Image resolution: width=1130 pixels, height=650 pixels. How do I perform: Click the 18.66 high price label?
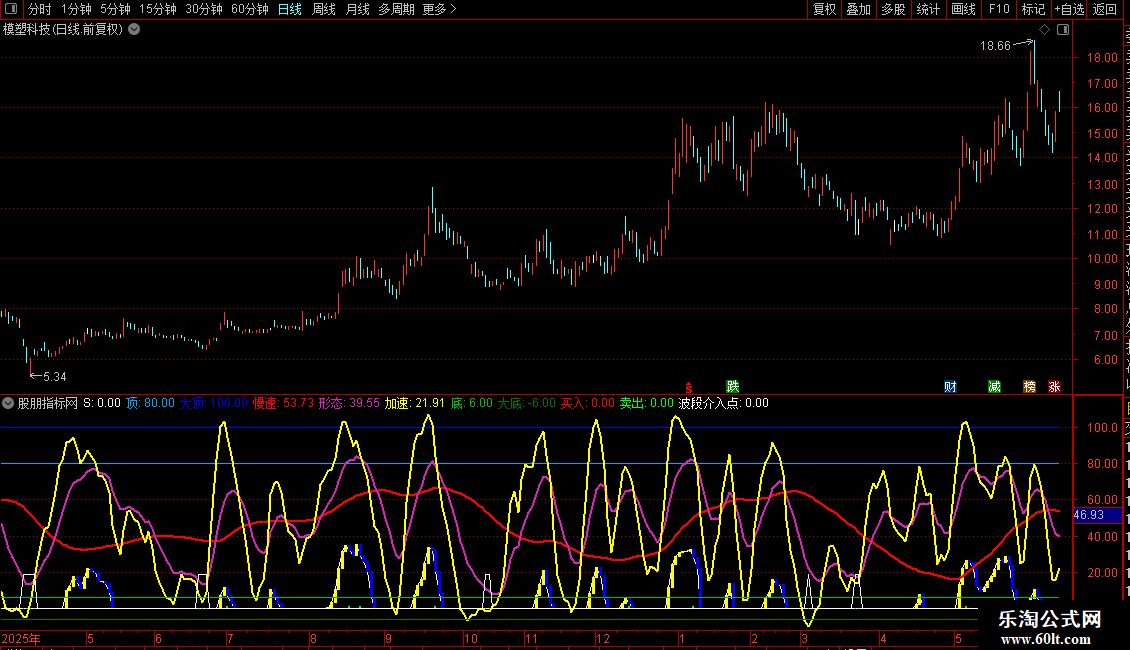pos(995,46)
